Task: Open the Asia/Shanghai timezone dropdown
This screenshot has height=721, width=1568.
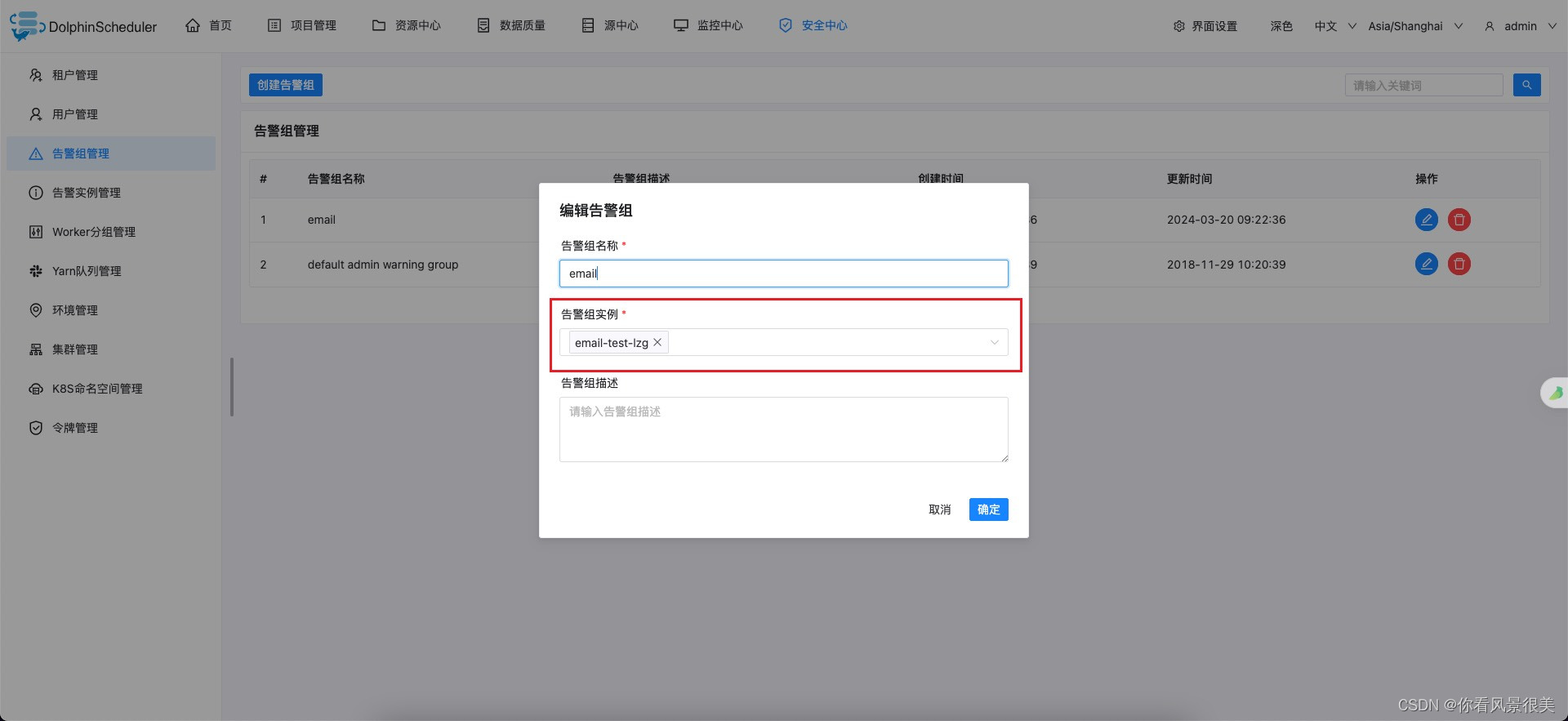Action: point(1415,26)
